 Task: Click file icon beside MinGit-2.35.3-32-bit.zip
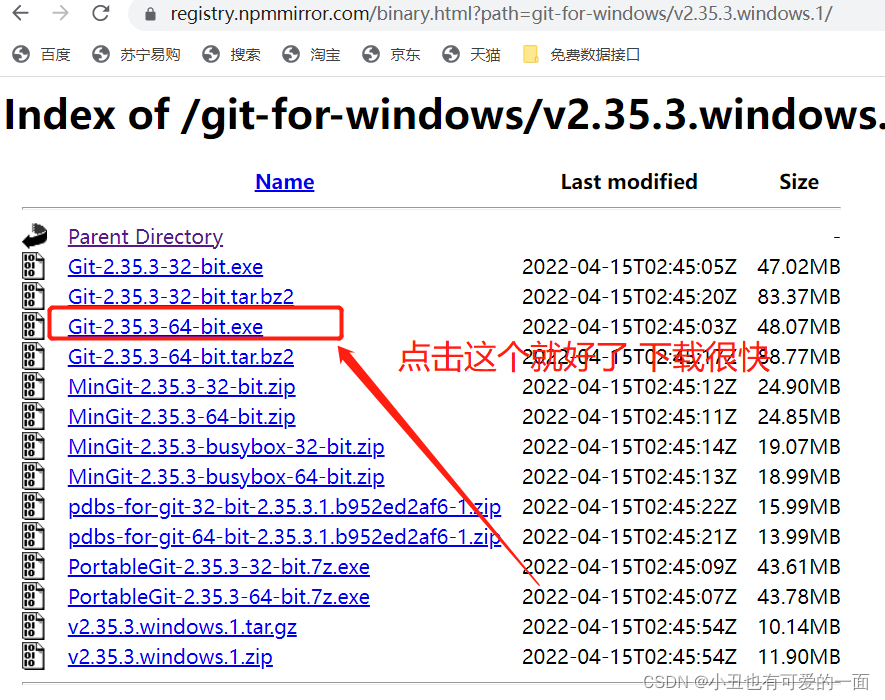tap(33, 386)
